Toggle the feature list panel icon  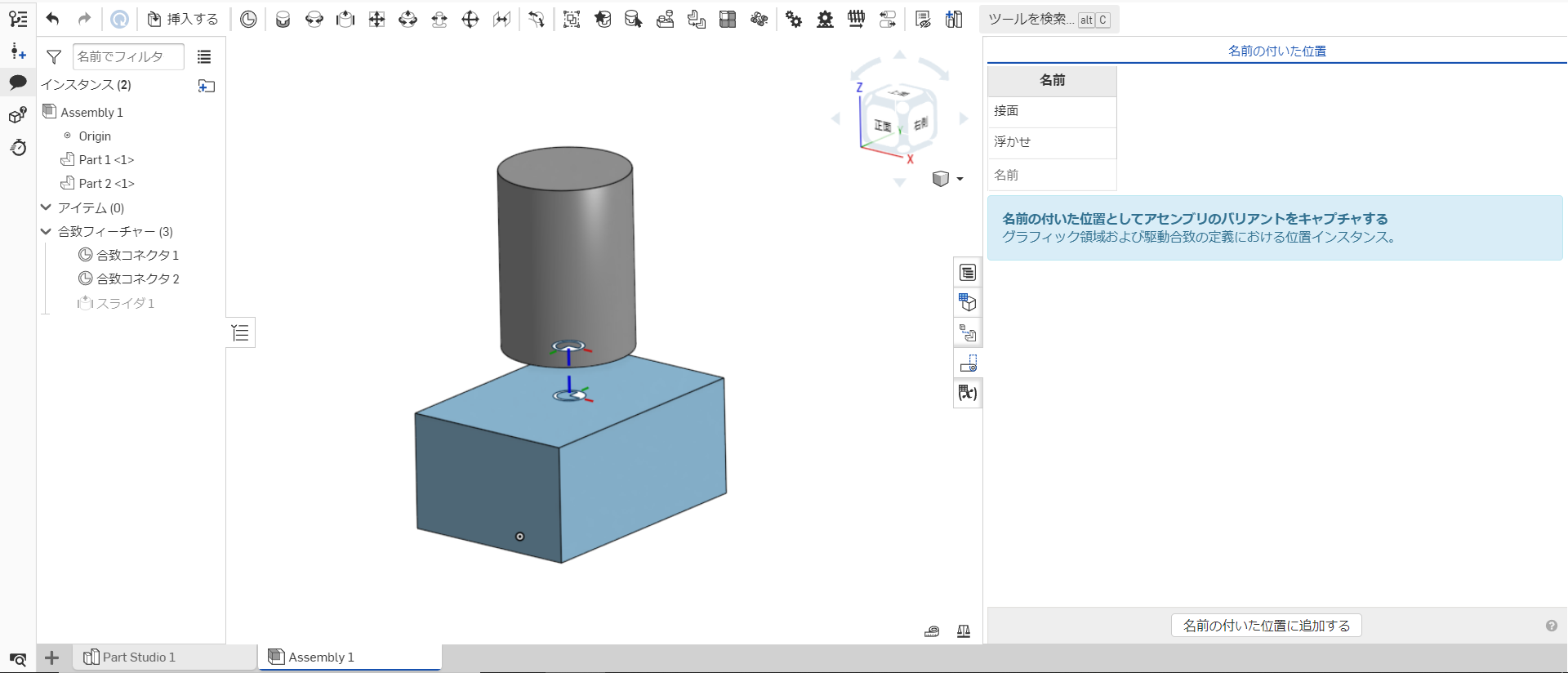click(18, 19)
